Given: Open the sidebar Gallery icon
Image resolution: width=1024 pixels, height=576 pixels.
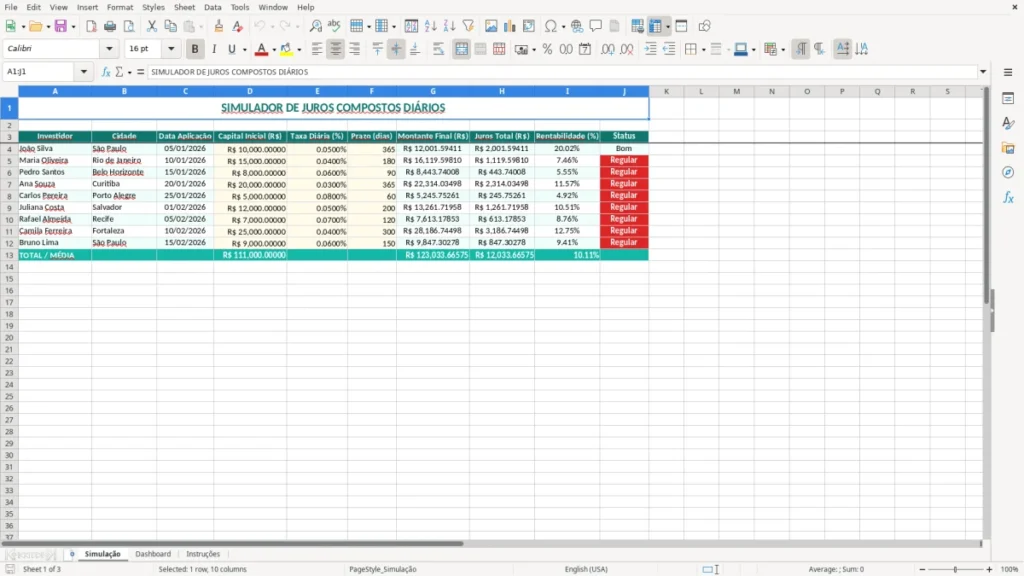Looking at the screenshot, I should [x=1008, y=148].
